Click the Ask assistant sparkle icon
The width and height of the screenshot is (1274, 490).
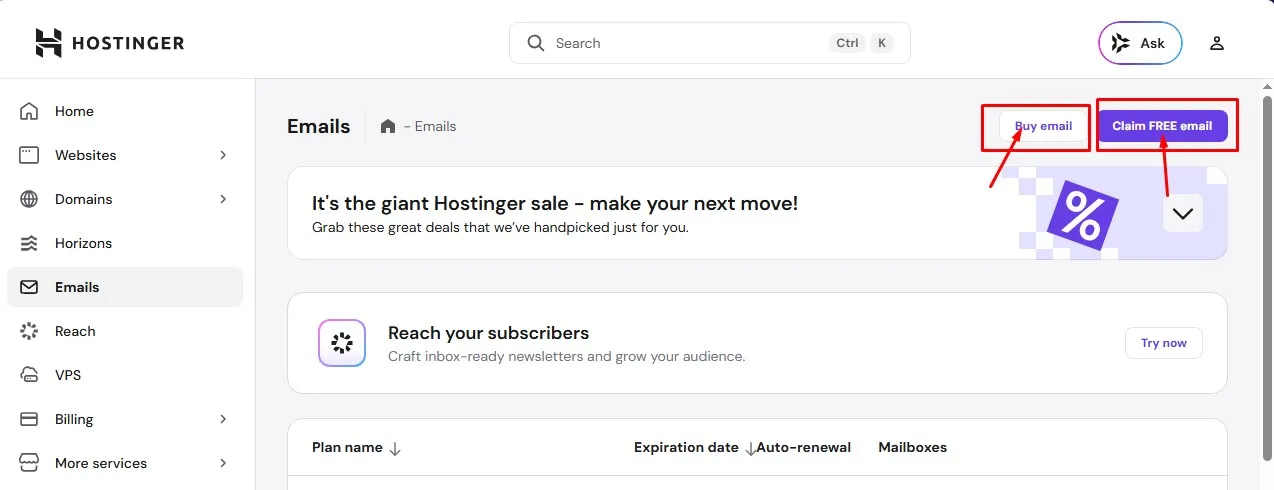tap(1121, 43)
